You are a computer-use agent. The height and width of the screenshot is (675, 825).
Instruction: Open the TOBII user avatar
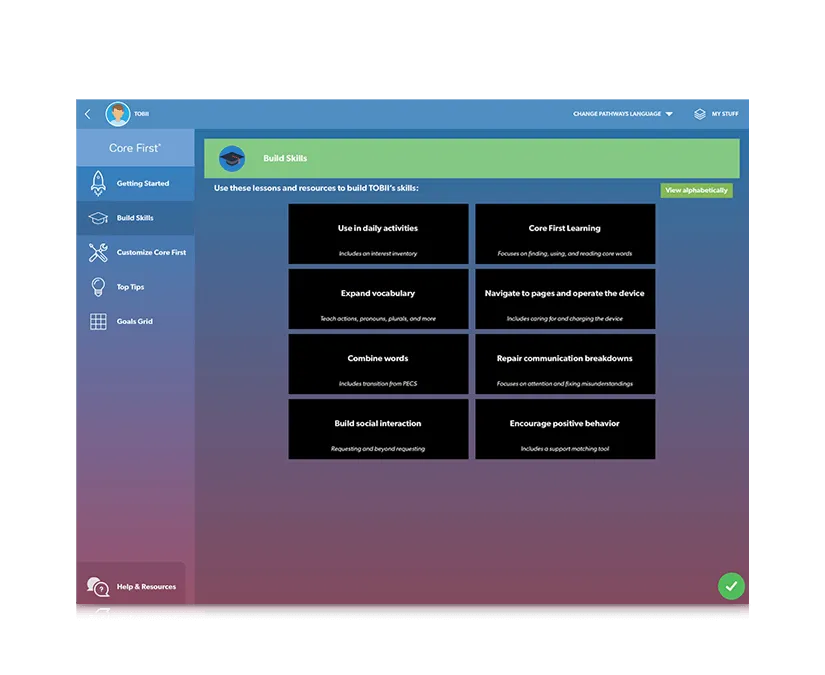point(118,114)
